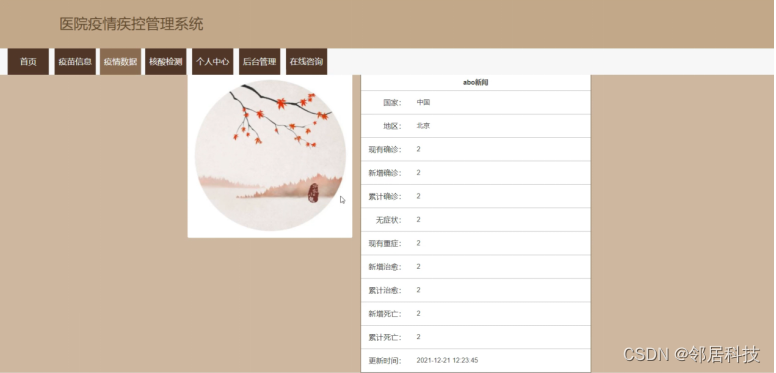Click the 新增死亡 row label
Image resolution: width=776 pixels, height=373 pixels.
[x=385, y=314]
